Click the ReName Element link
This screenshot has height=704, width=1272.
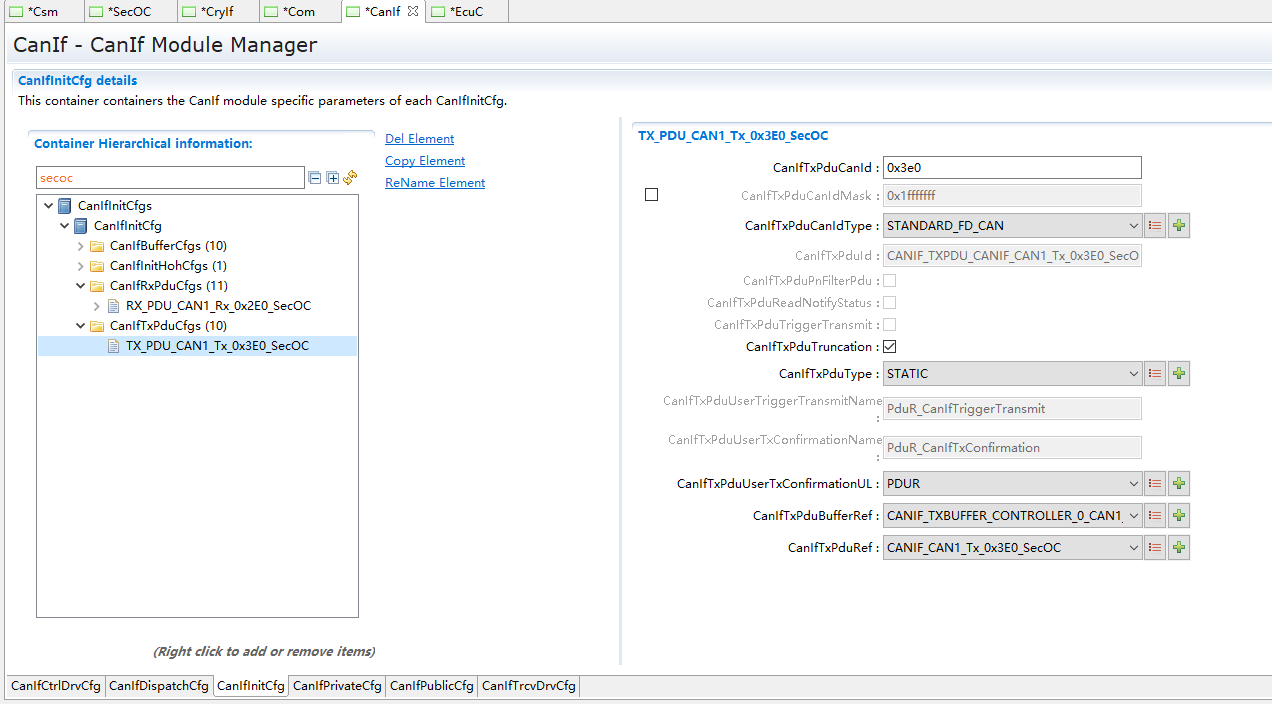tap(435, 183)
